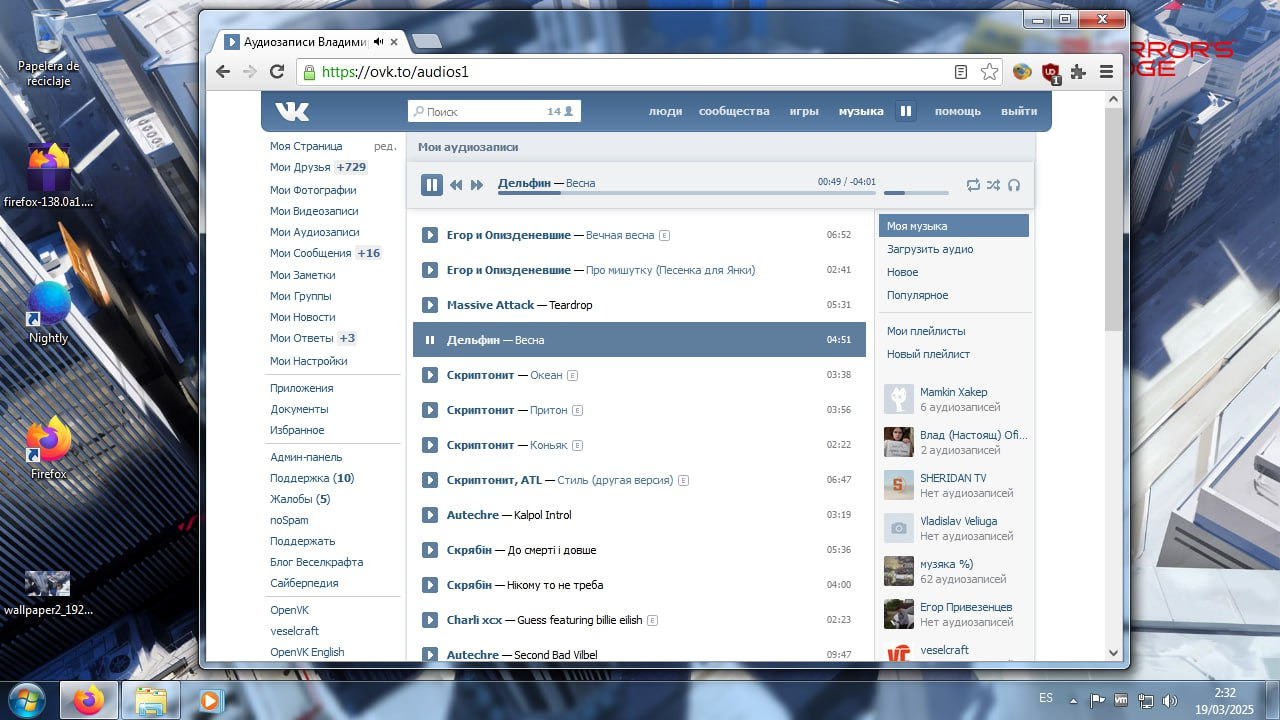The width and height of the screenshot is (1280, 720).
Task: Open File Explorer from the taskbar
Action: point(150,700)
